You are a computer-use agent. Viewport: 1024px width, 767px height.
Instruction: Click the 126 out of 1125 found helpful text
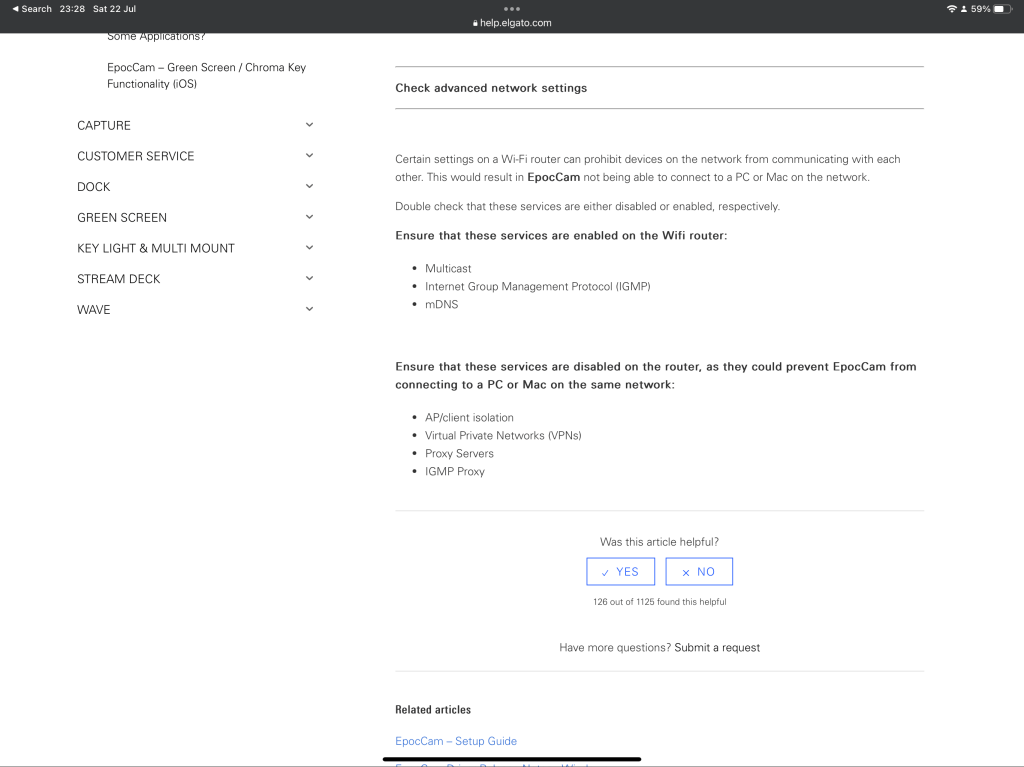click(660, 602)
